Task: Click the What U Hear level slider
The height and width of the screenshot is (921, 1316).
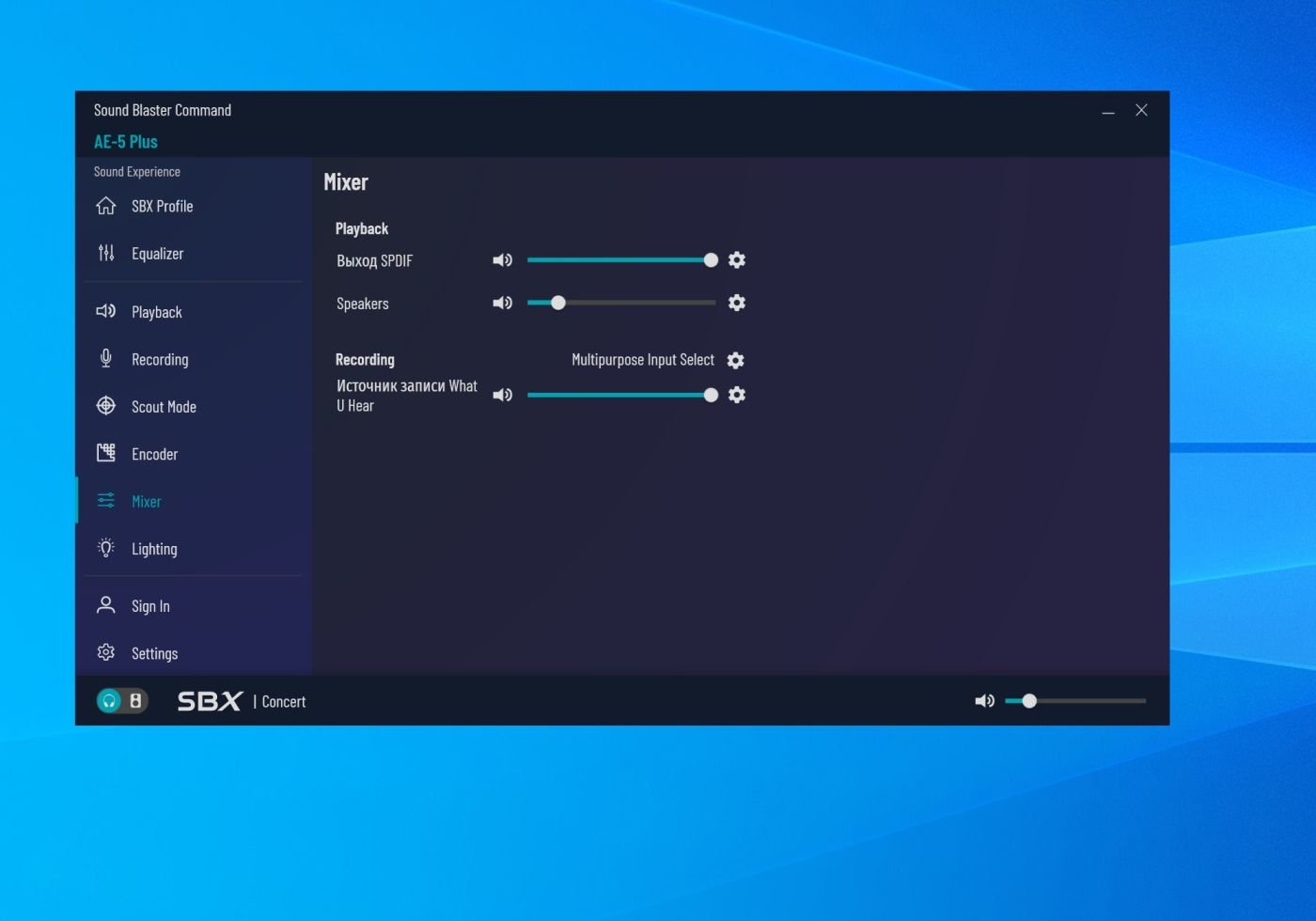Action: coord(621,395)
